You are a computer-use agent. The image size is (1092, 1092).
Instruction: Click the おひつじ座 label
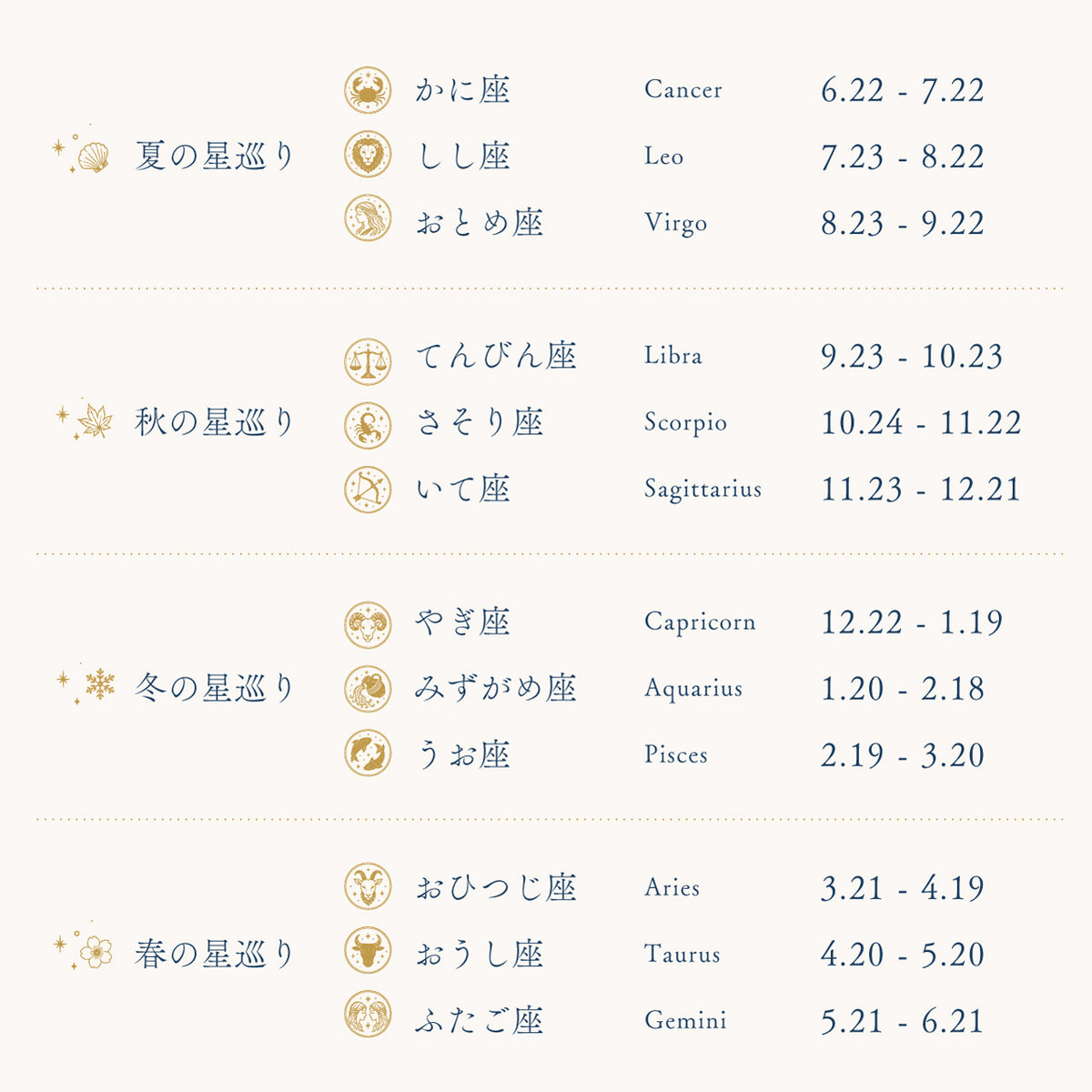(x=496, y=887)
